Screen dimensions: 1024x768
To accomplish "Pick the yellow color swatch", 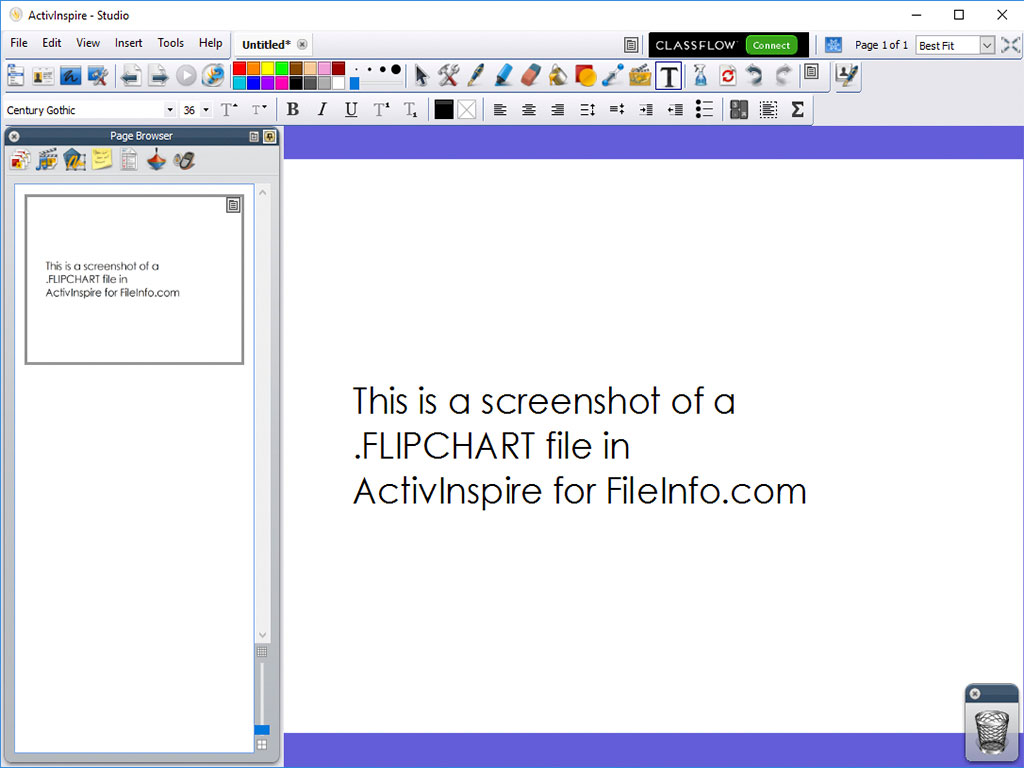I will coord(268,69).
